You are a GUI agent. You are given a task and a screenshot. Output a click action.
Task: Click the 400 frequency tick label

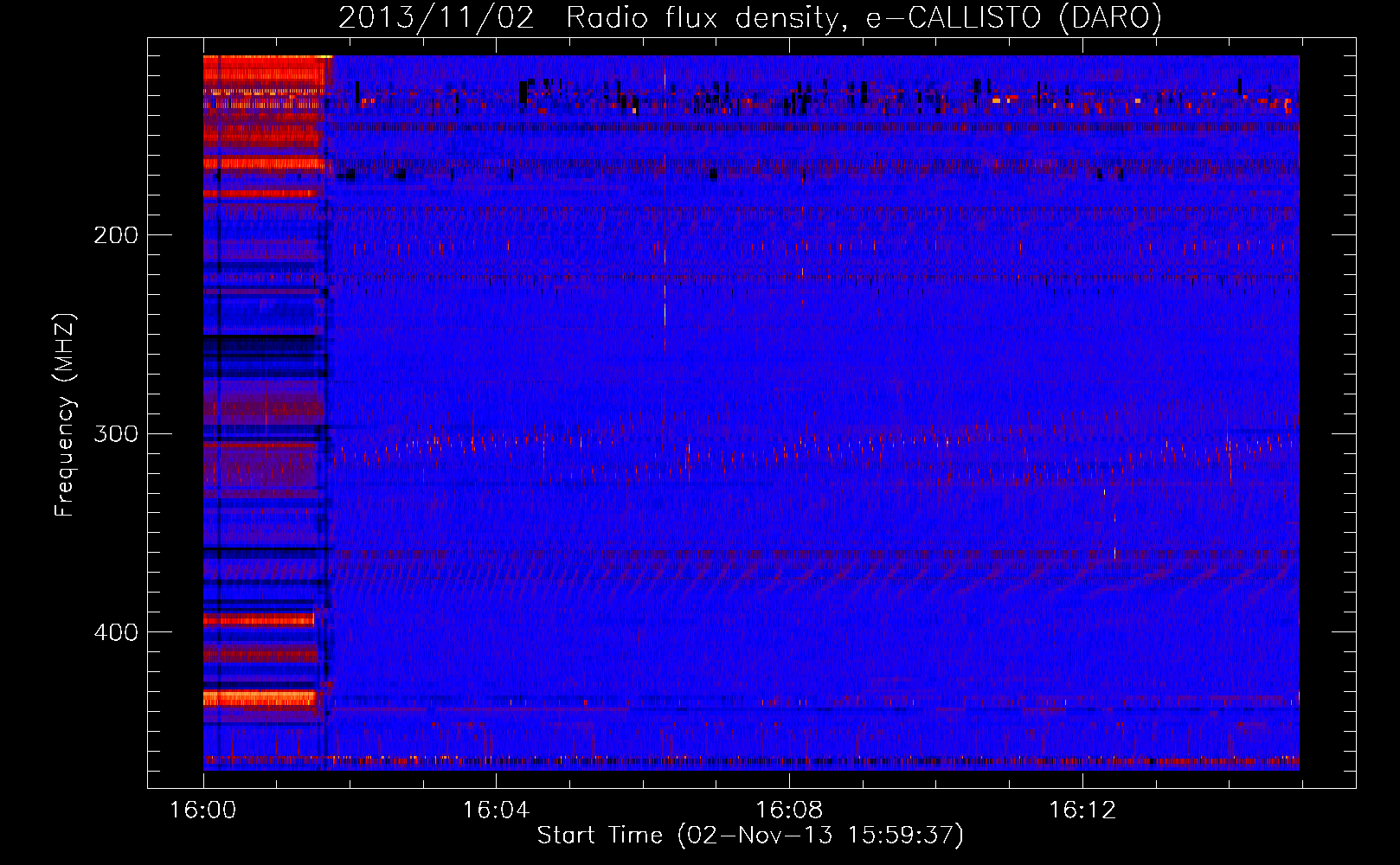[116, 631]
